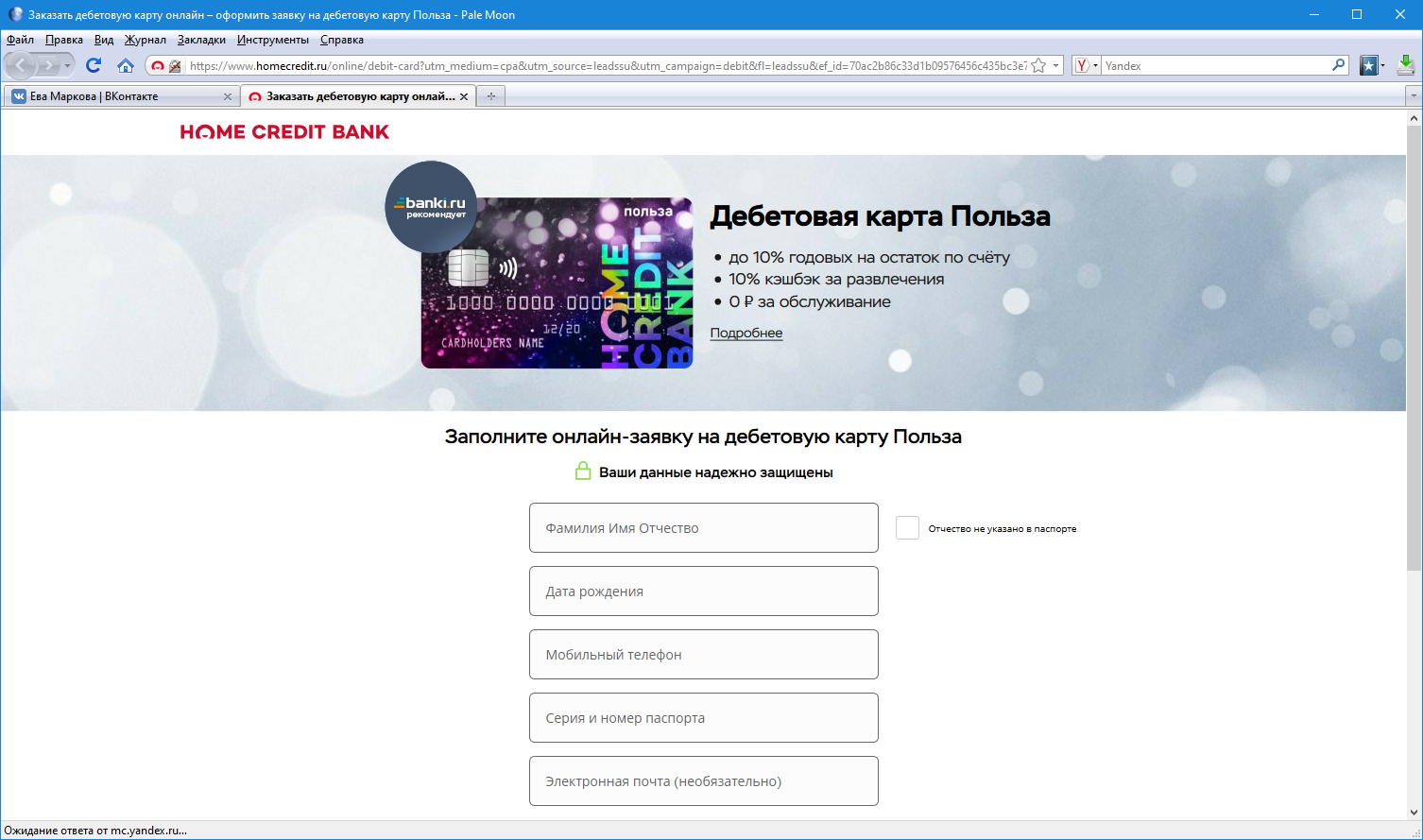Click the Pale Moon window title icon
The width and height of the screenshot is (1423, 840).
click(x=15, y=14)
